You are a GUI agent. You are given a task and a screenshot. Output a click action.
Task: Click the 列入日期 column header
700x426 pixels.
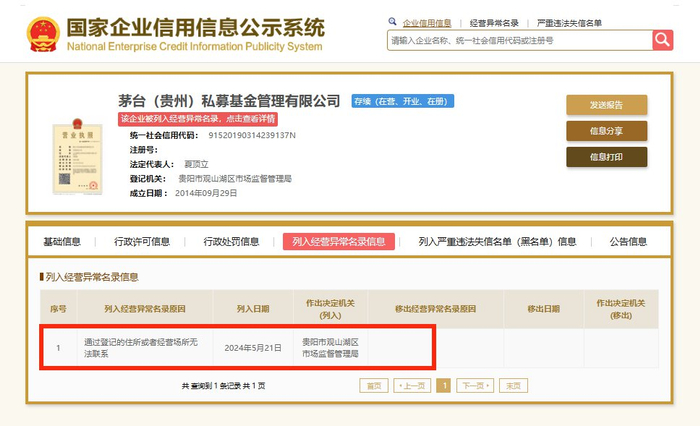[253, 309]
